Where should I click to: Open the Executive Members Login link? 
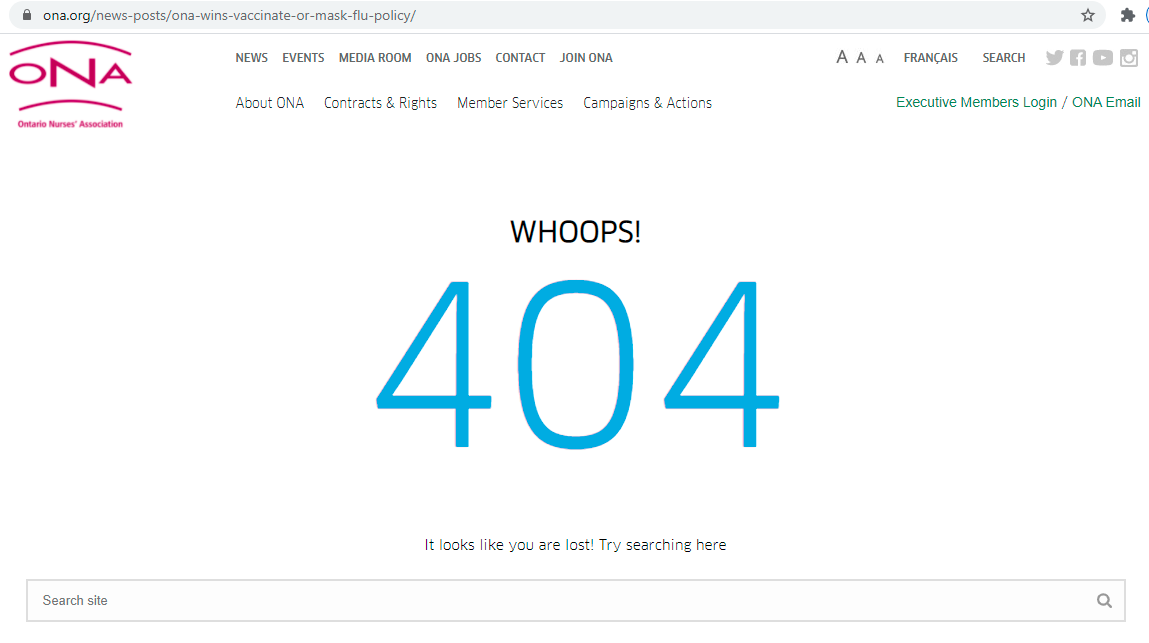[x=976, y=102]
